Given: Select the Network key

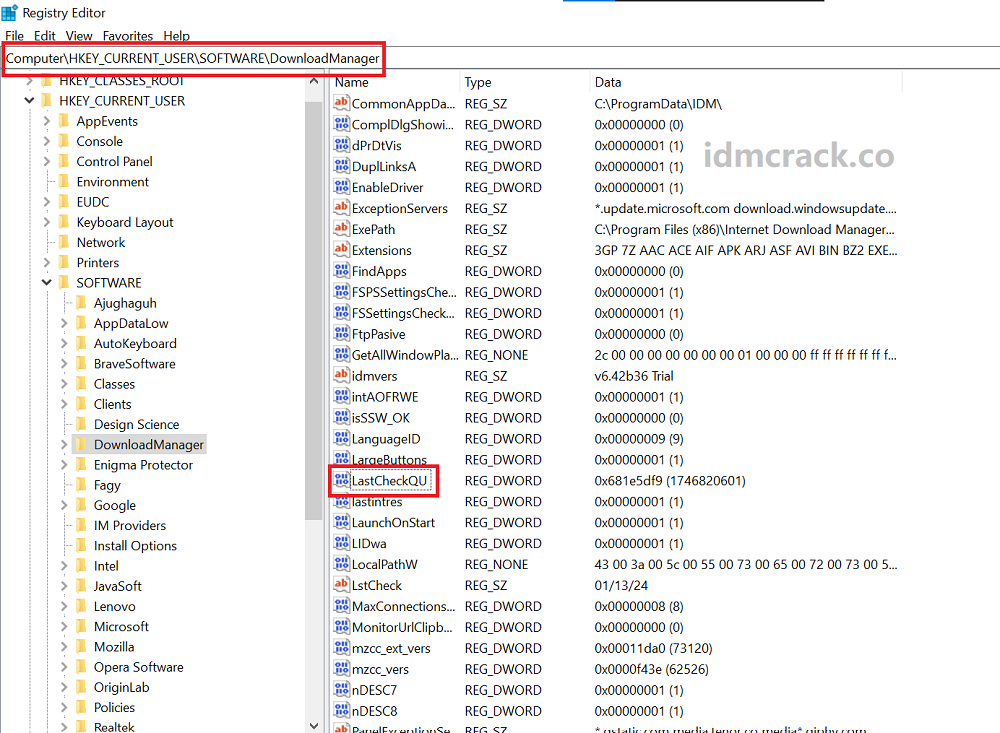Looking at the screenshot, I should tap(101, 242).
